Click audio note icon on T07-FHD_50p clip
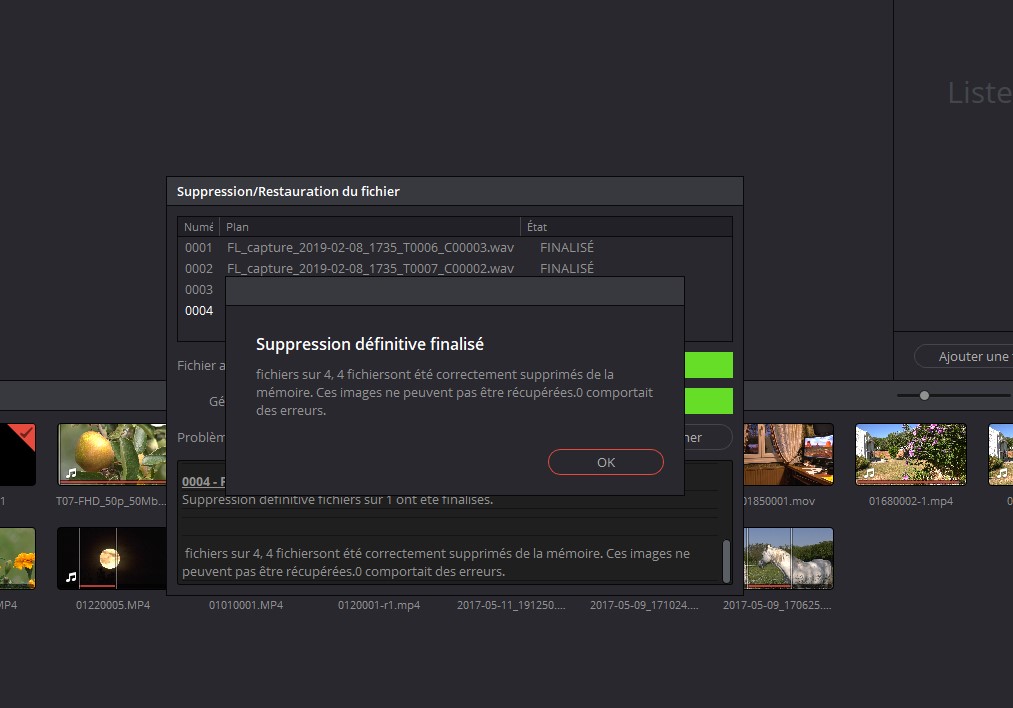The height and width of the screenshot is (708, 1013). (x=71, y=471)
